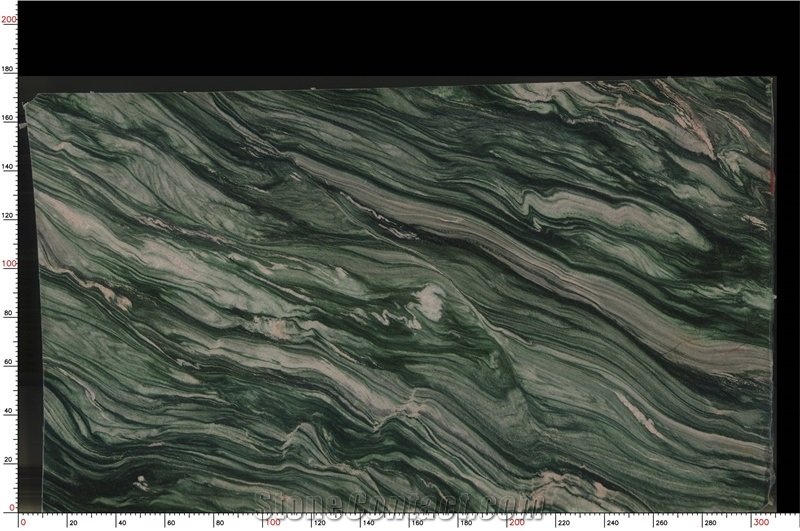Click the 40 mark on horizontal ruler
This screenshot has height=531, width=800.
122,523
